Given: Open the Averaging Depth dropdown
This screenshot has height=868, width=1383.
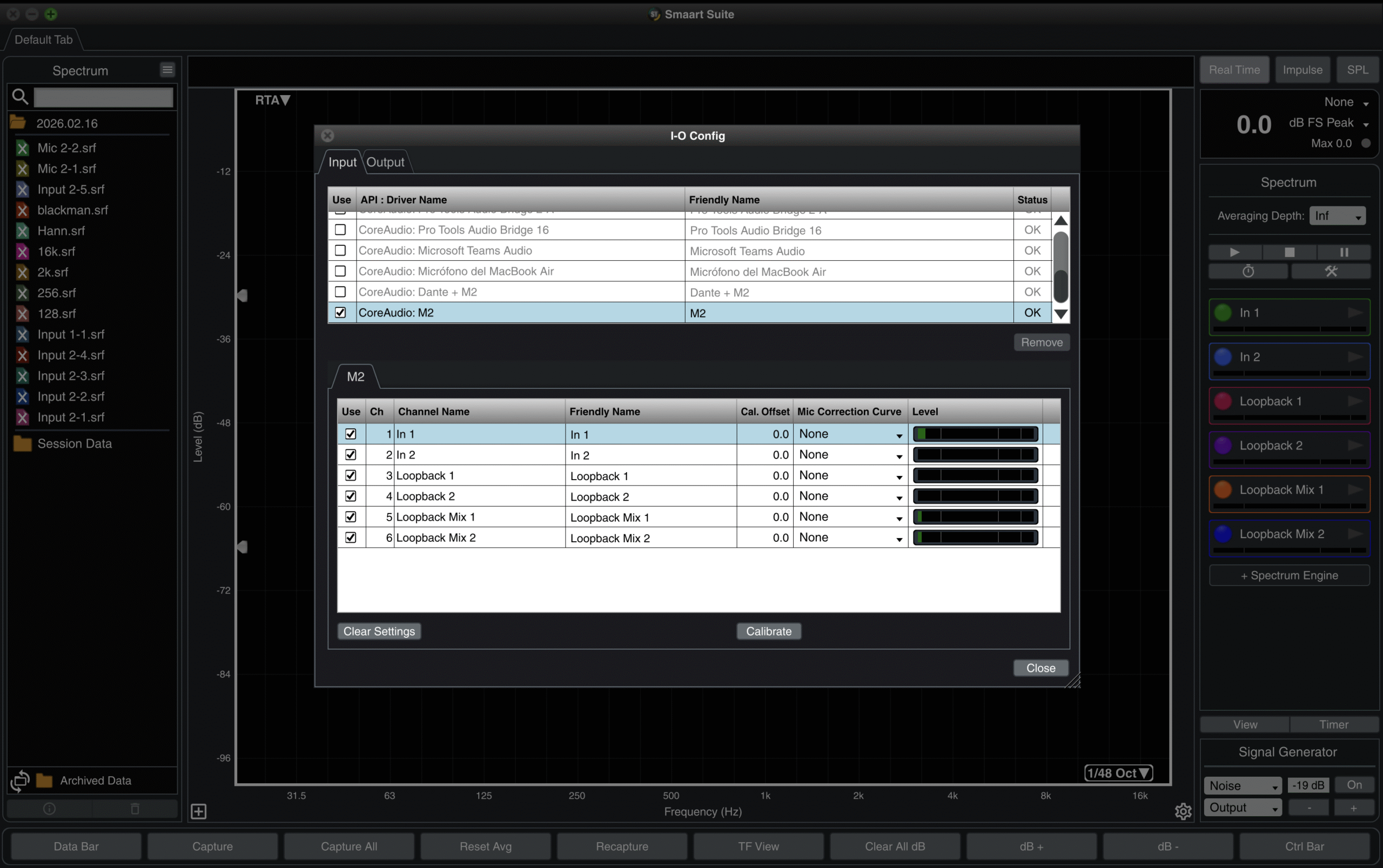Looking at the screenshot, I should [1337, 216].
